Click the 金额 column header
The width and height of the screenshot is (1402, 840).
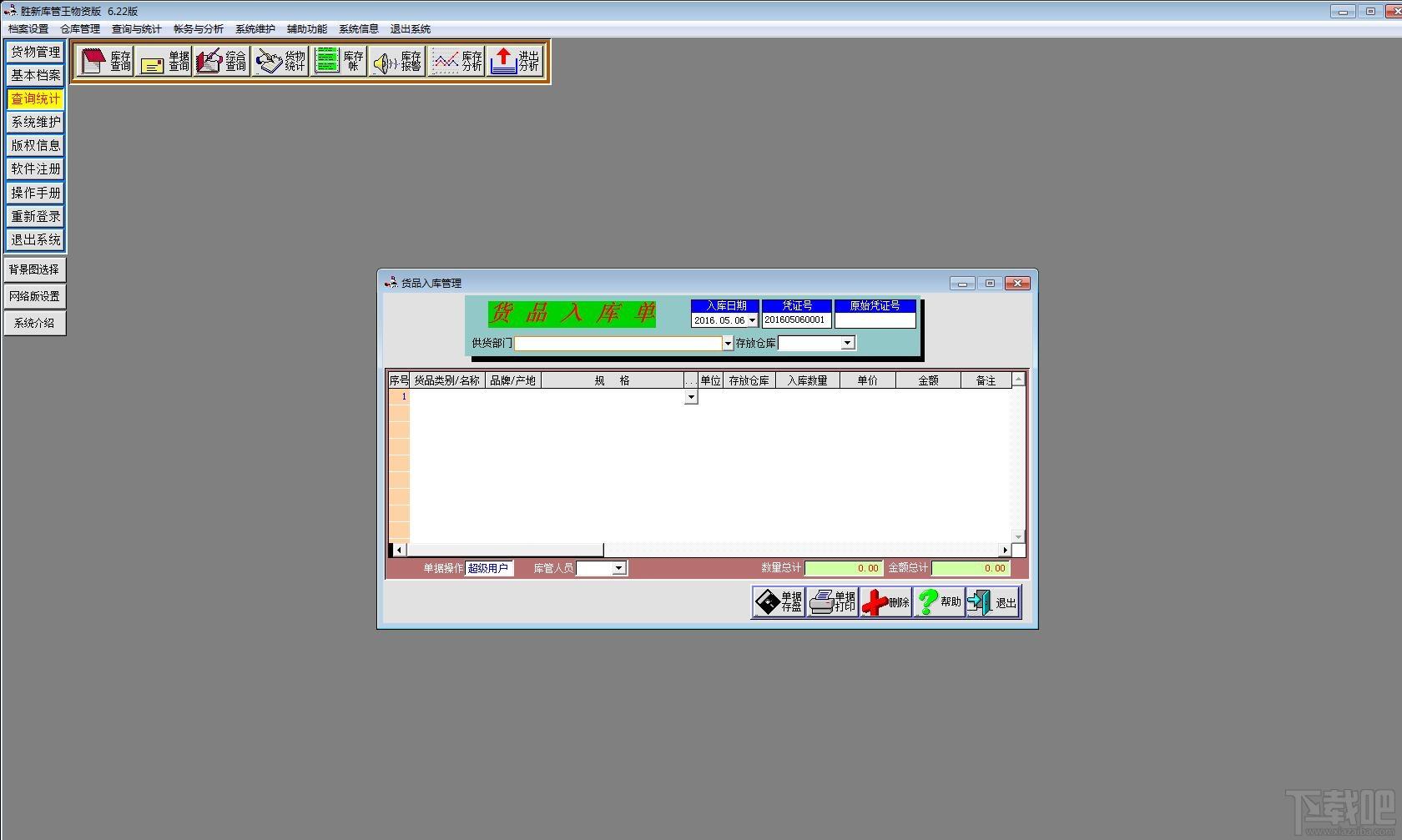pyautogui.click(x=929, y=380)
